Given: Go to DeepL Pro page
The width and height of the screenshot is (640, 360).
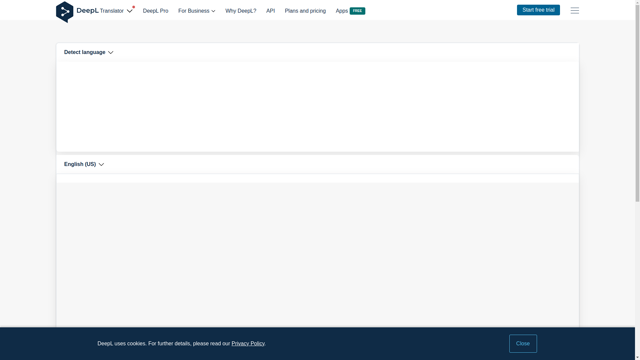Looking at the screenshot, I should [155, 11].
